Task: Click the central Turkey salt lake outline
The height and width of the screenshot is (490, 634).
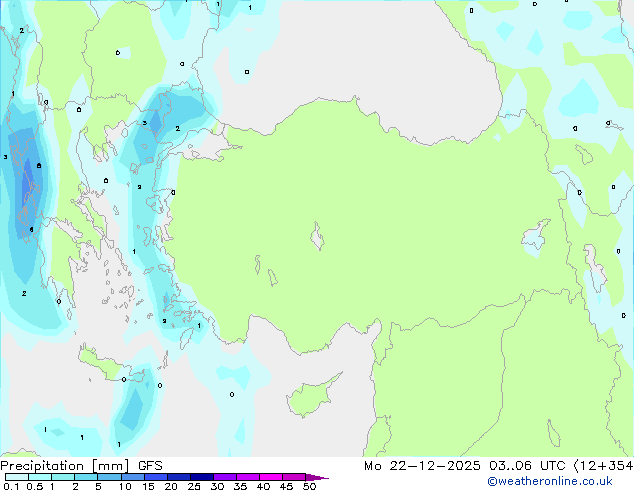Action: click(x=317, y=236)
